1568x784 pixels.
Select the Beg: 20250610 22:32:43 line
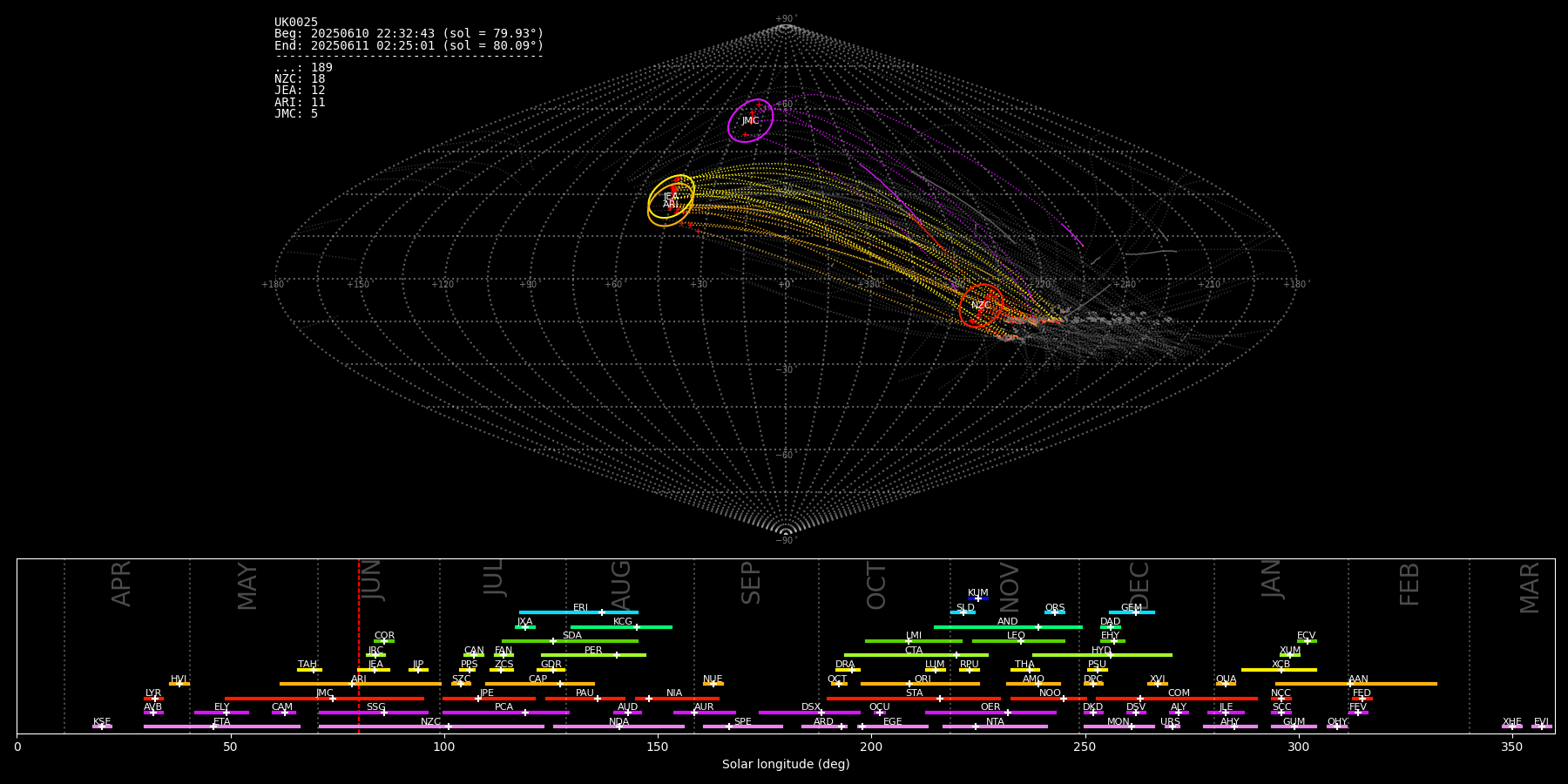[409, 34]
